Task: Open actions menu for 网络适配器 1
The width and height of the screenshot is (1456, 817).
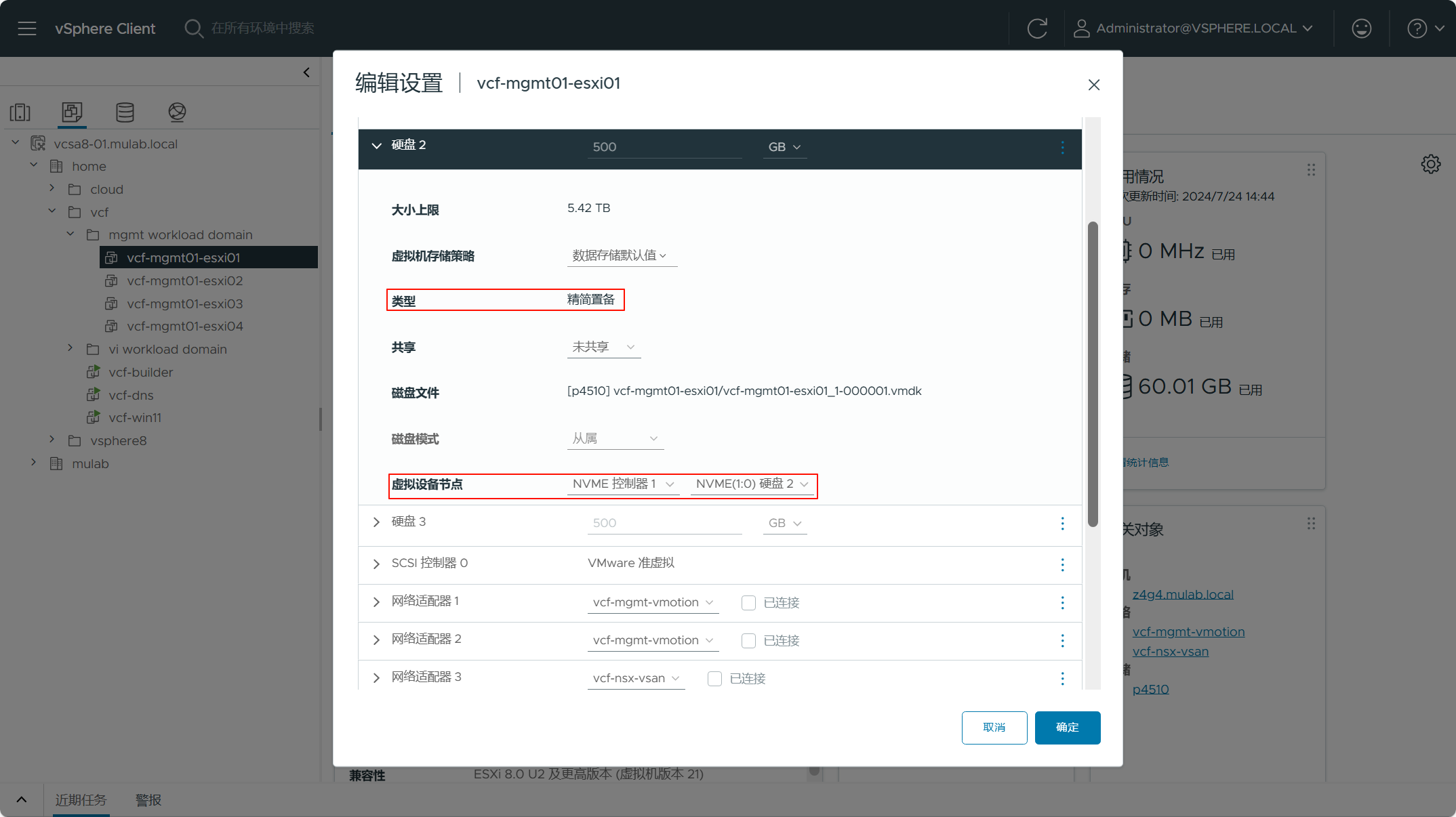Action: click(1062, 602)
